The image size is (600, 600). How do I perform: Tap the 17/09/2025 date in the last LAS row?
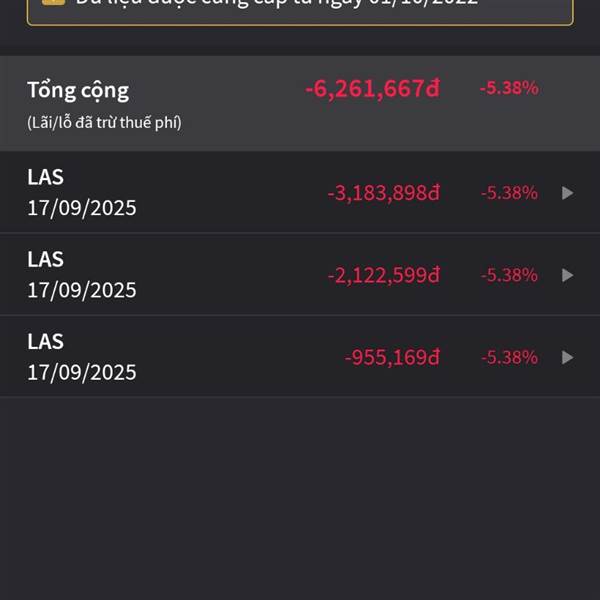[x=82, y=372]
